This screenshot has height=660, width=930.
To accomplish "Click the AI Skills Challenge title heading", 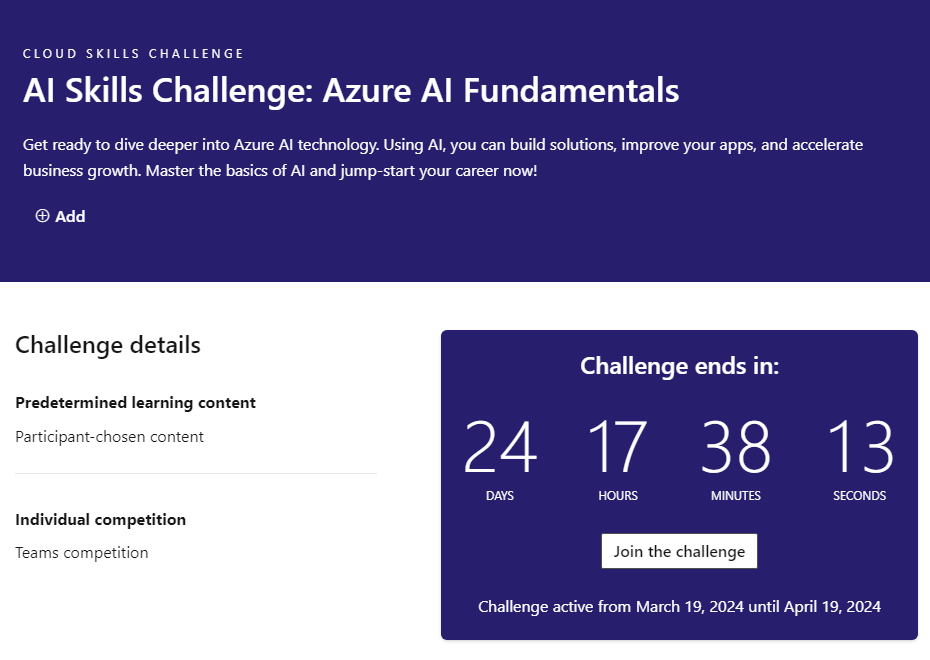I will pyautogui.click(x=351, y=91).
